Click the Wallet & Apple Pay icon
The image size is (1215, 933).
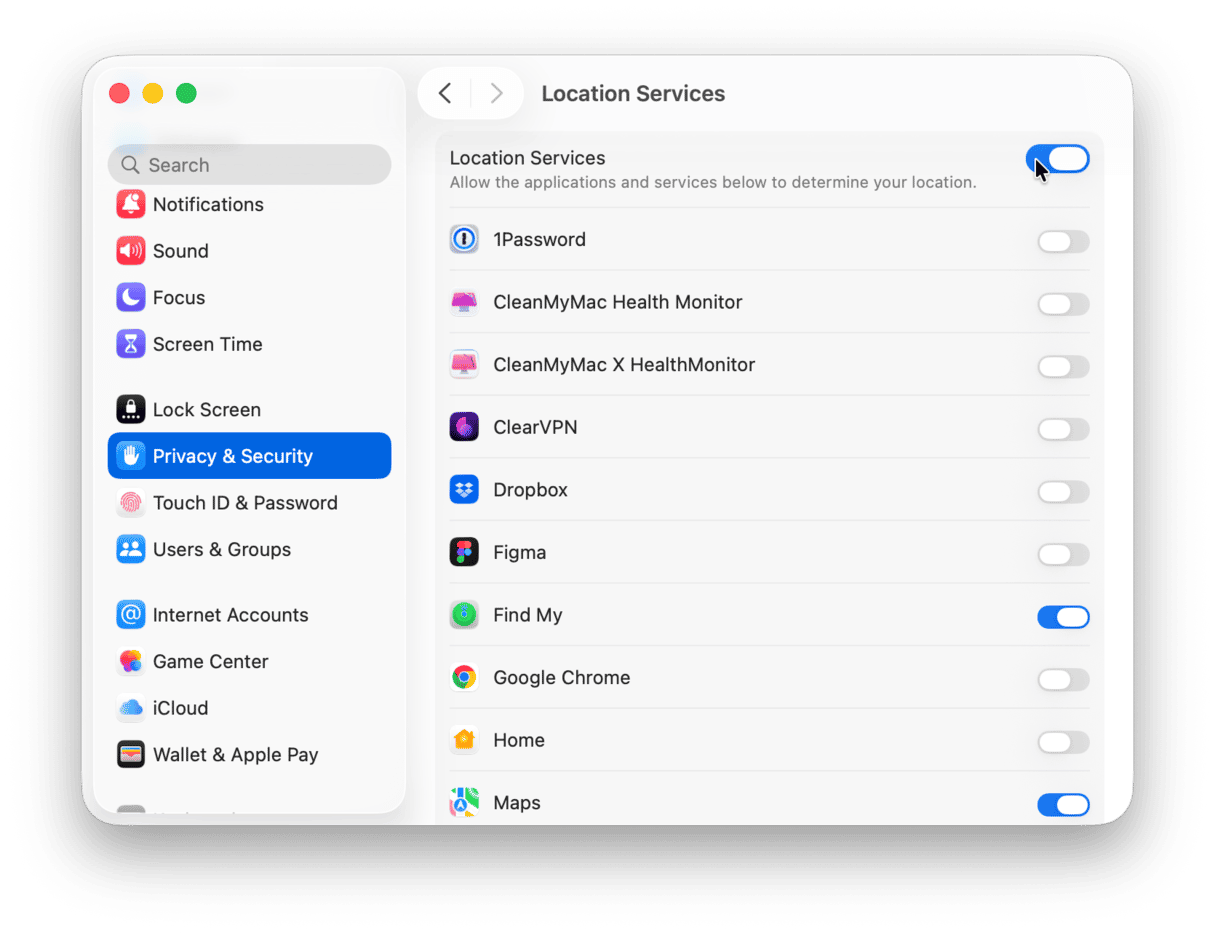[131, 755]
